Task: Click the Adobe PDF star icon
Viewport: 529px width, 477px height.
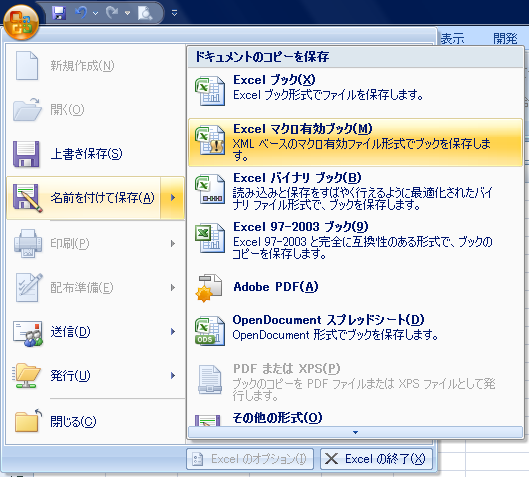Action: click(x=209, y=287)
